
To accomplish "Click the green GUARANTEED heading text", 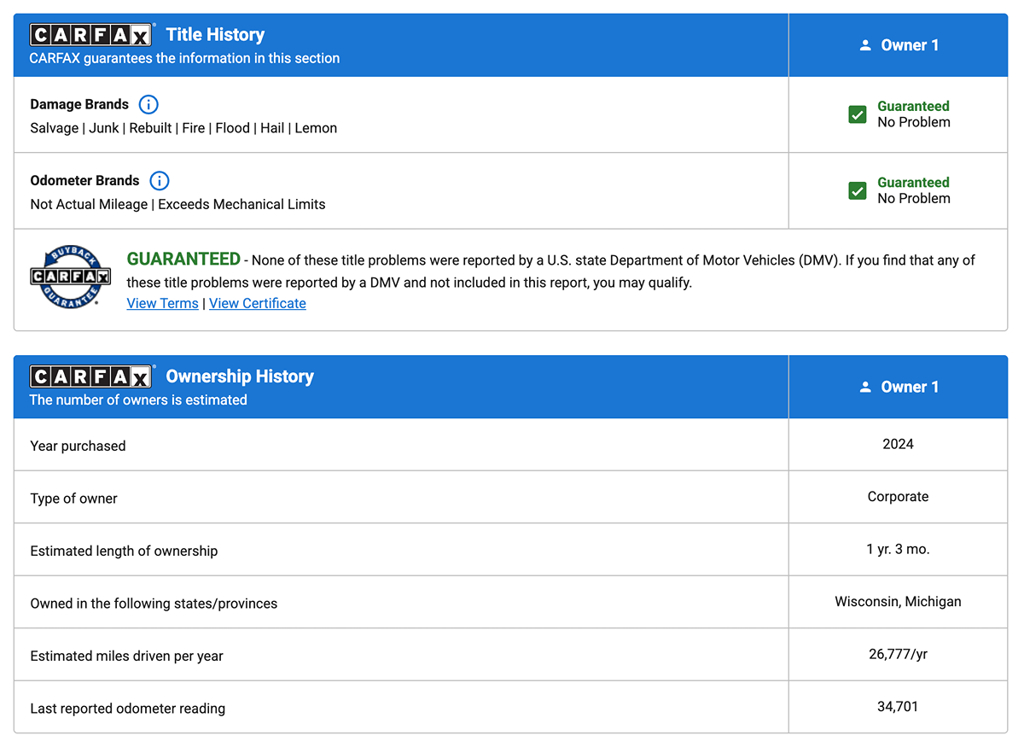I will (183, 259).
